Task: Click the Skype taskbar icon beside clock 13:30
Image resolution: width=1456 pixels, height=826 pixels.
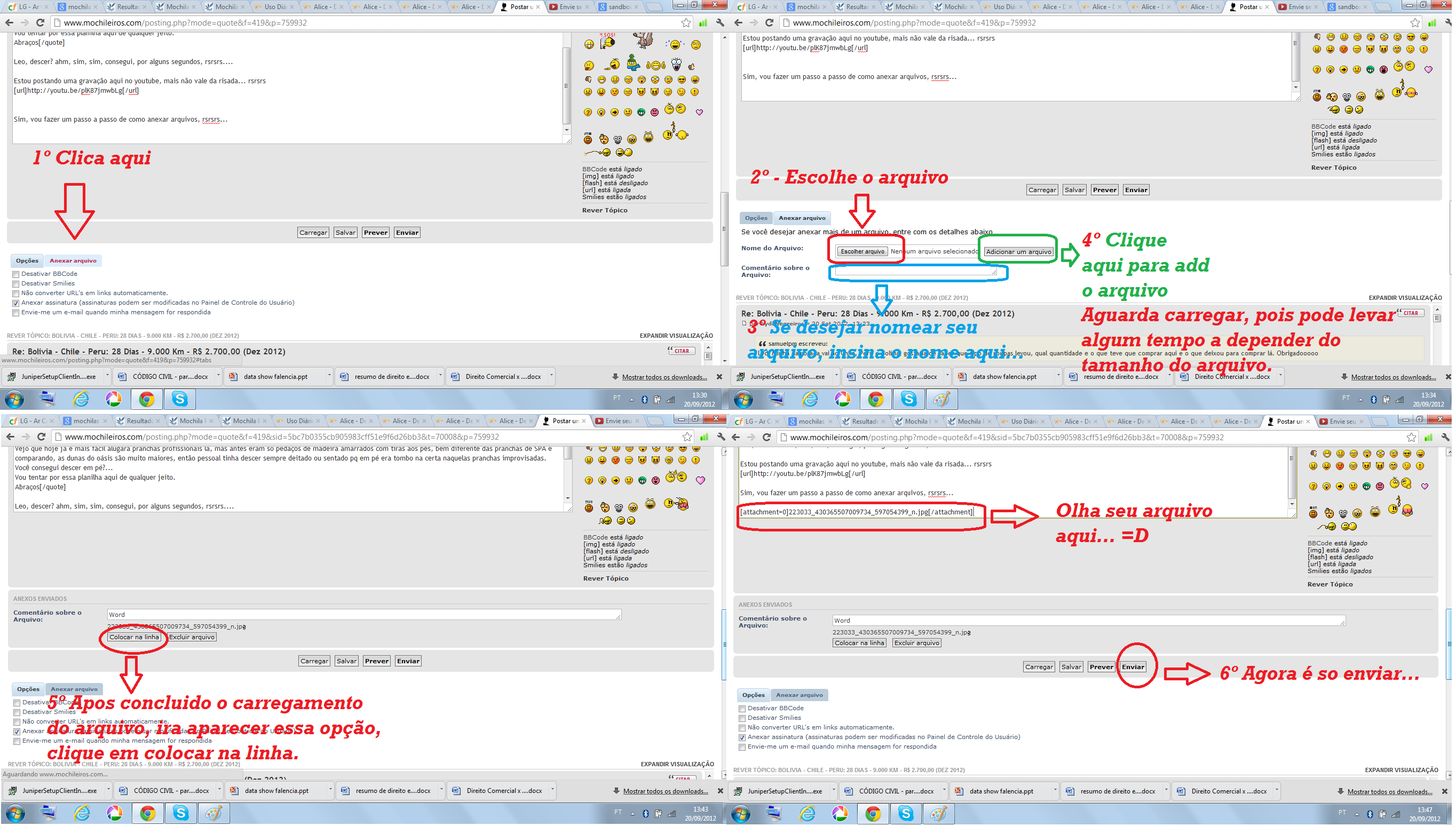Action: click(x=180, y=399)
